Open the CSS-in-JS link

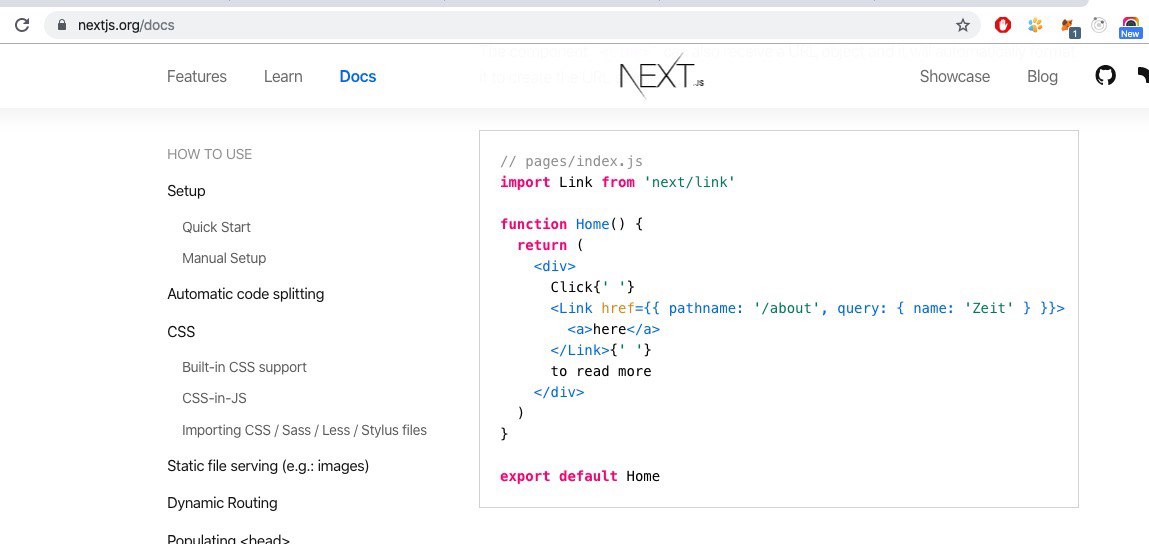pos(214,399)
